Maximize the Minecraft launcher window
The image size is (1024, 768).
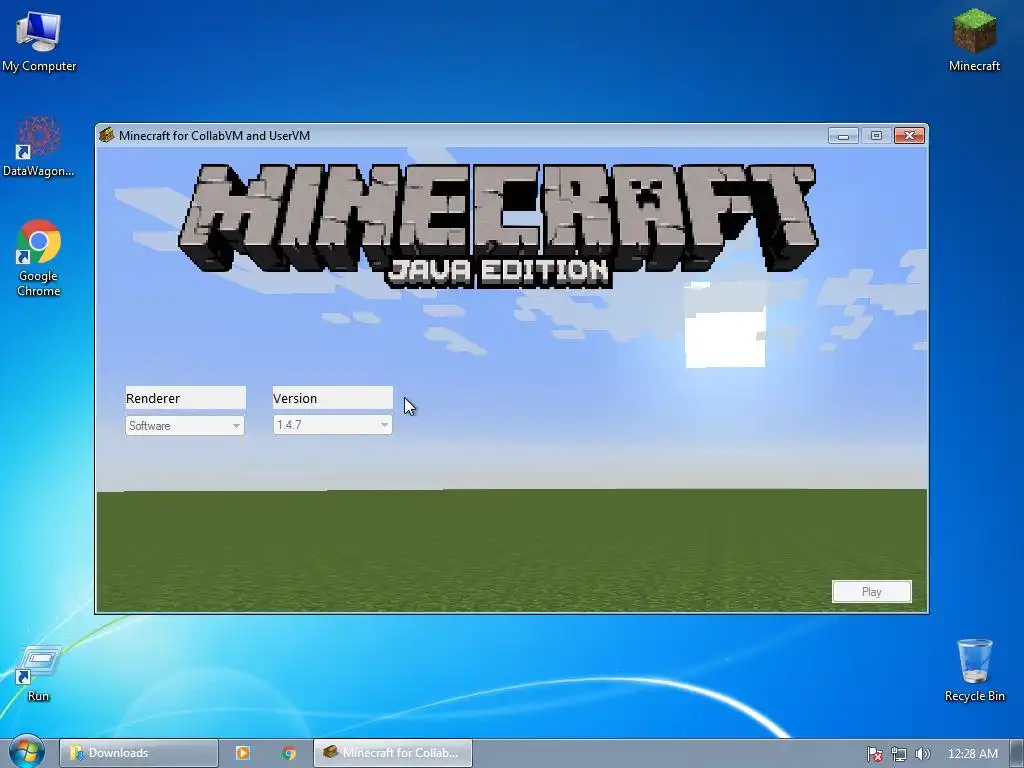(x=876, y=135)
